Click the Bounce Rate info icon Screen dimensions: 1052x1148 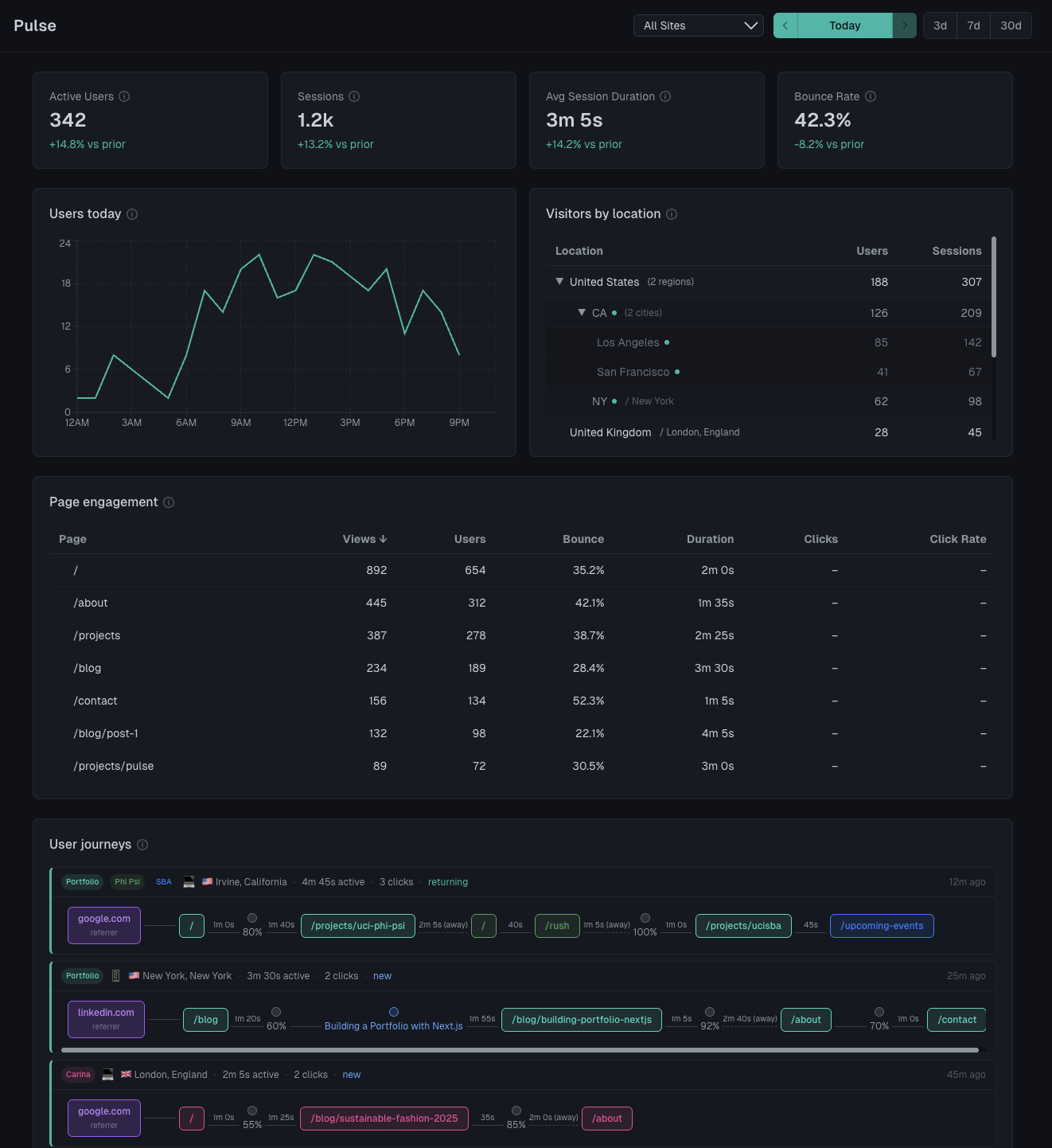pos(871,96)
